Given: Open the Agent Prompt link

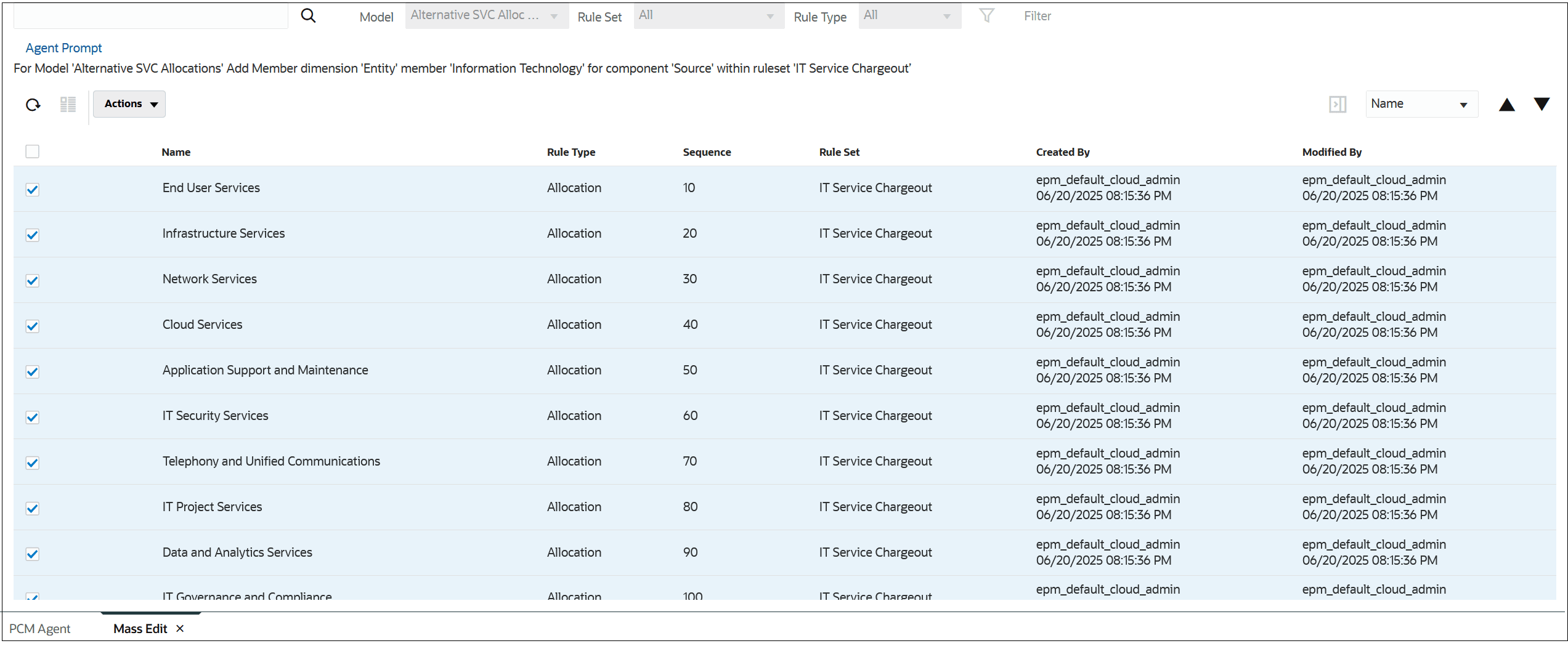Looking at the screenshot, I should pos(63,47).
